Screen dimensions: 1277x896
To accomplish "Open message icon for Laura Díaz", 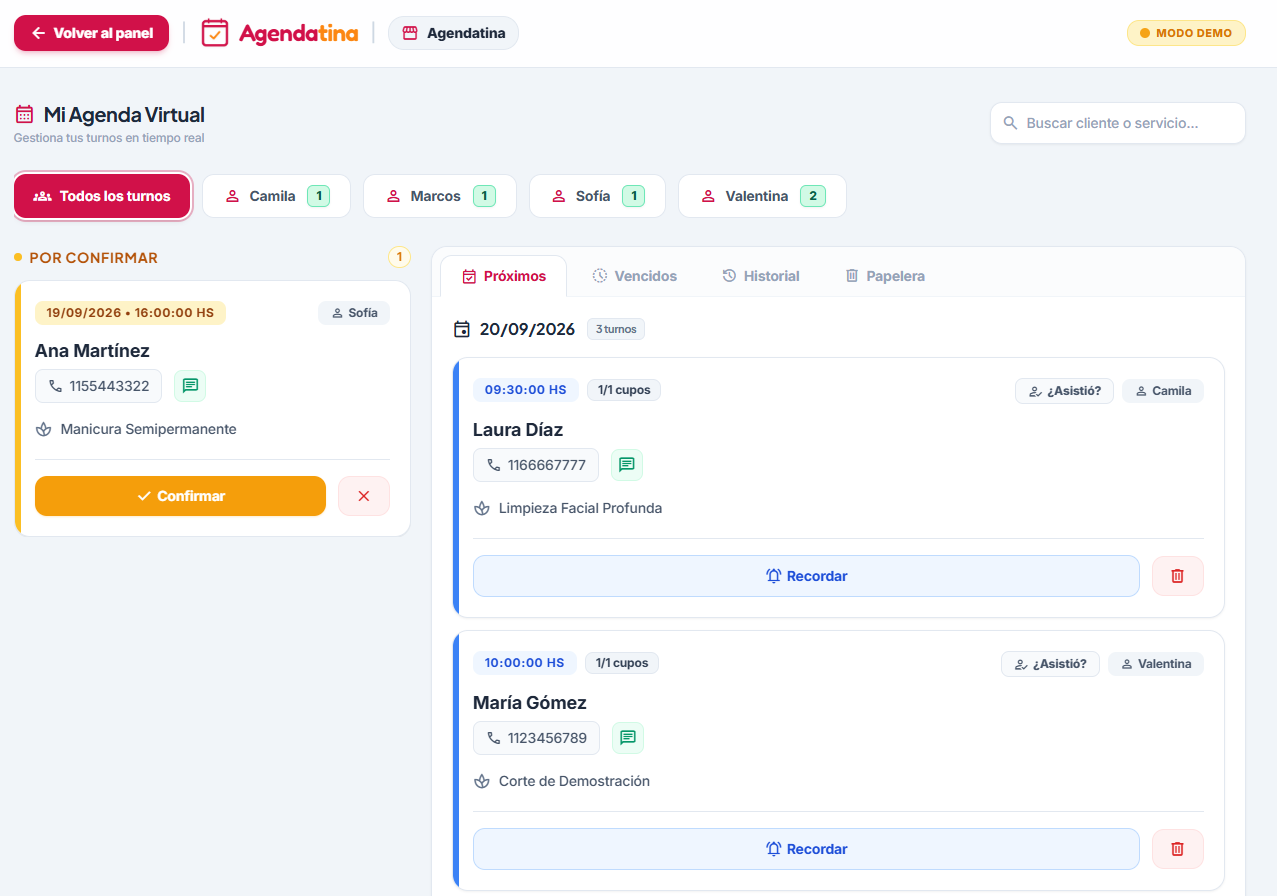I will tap(627, 465).
